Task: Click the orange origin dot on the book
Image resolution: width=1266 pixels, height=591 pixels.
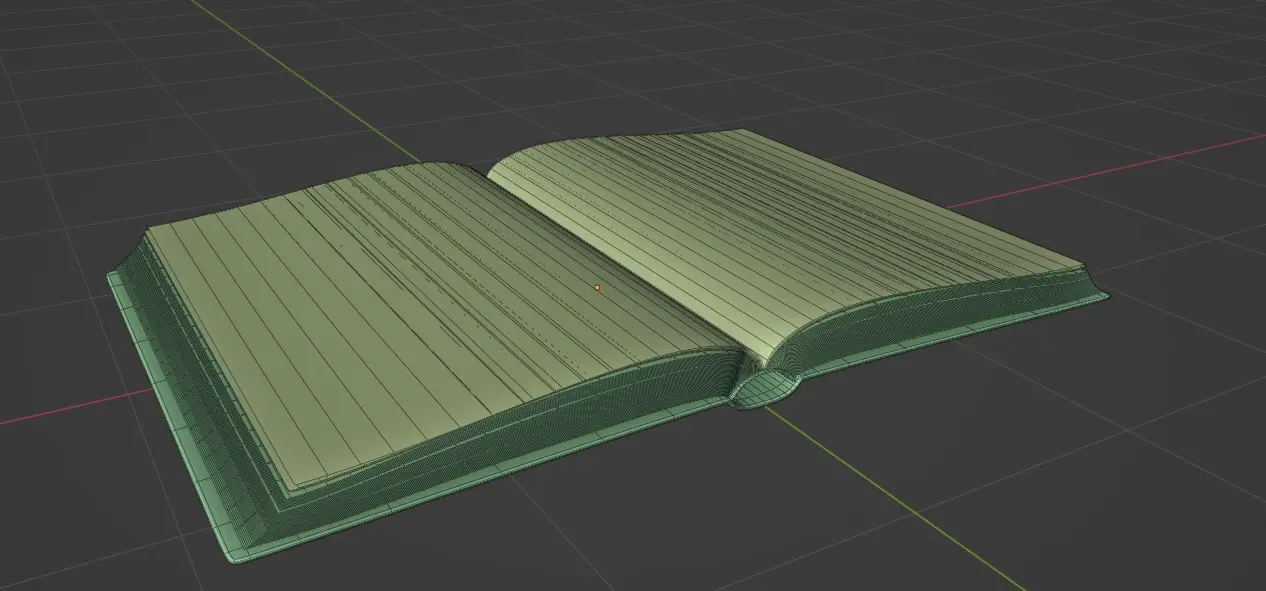Action: [x=597, y=287]
